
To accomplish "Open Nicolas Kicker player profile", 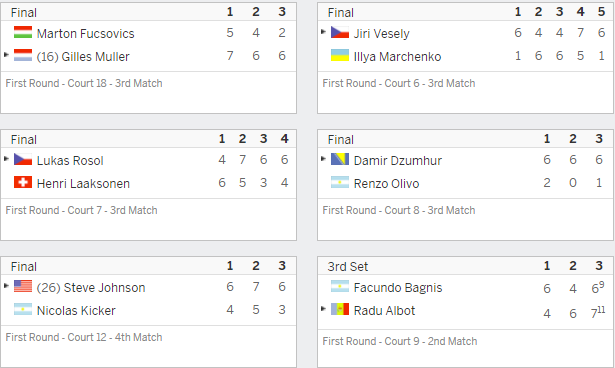I will (x=76, y=311).
